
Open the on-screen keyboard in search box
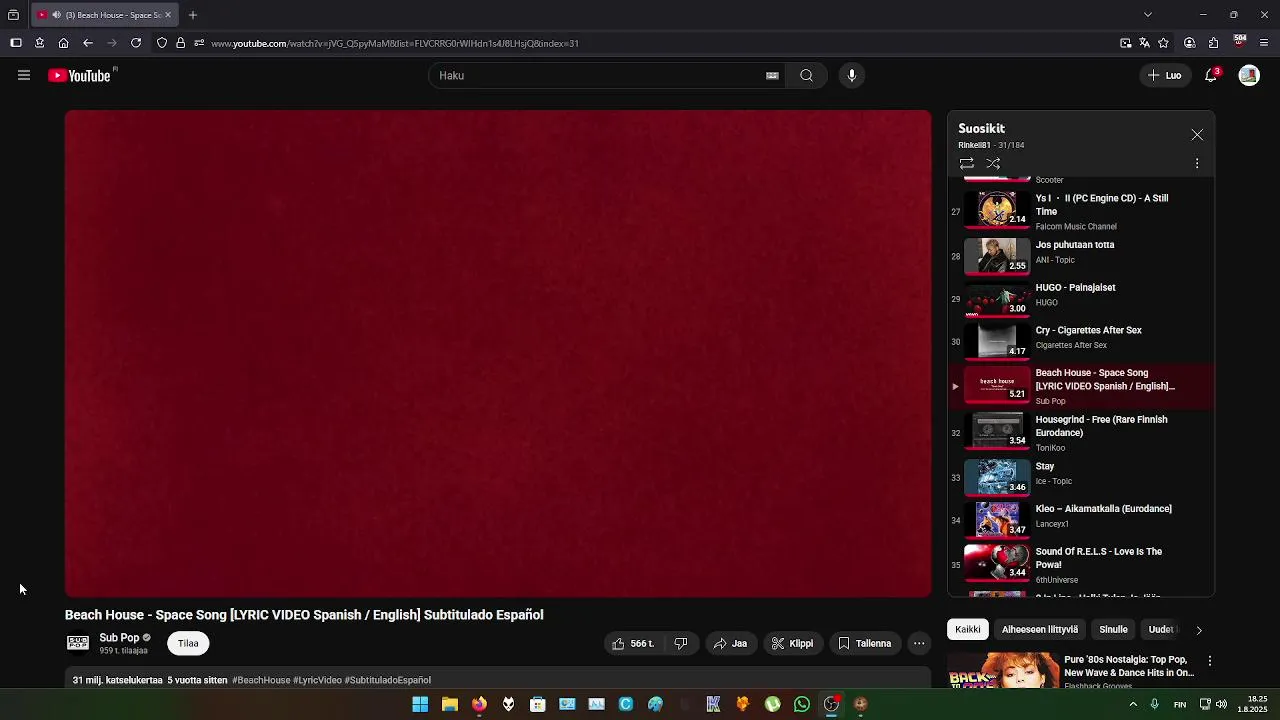(772, 75)
